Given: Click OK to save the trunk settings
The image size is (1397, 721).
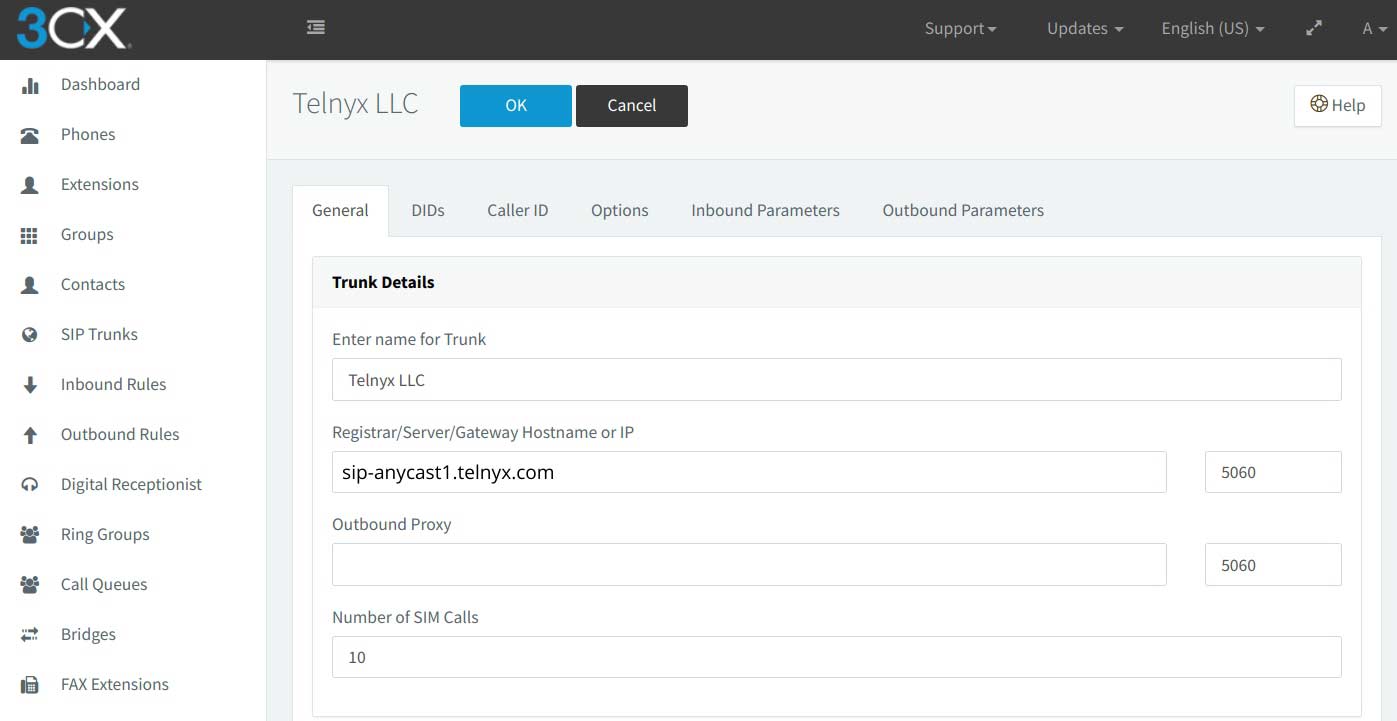Looking at the screenshot, I should [515, 105].
